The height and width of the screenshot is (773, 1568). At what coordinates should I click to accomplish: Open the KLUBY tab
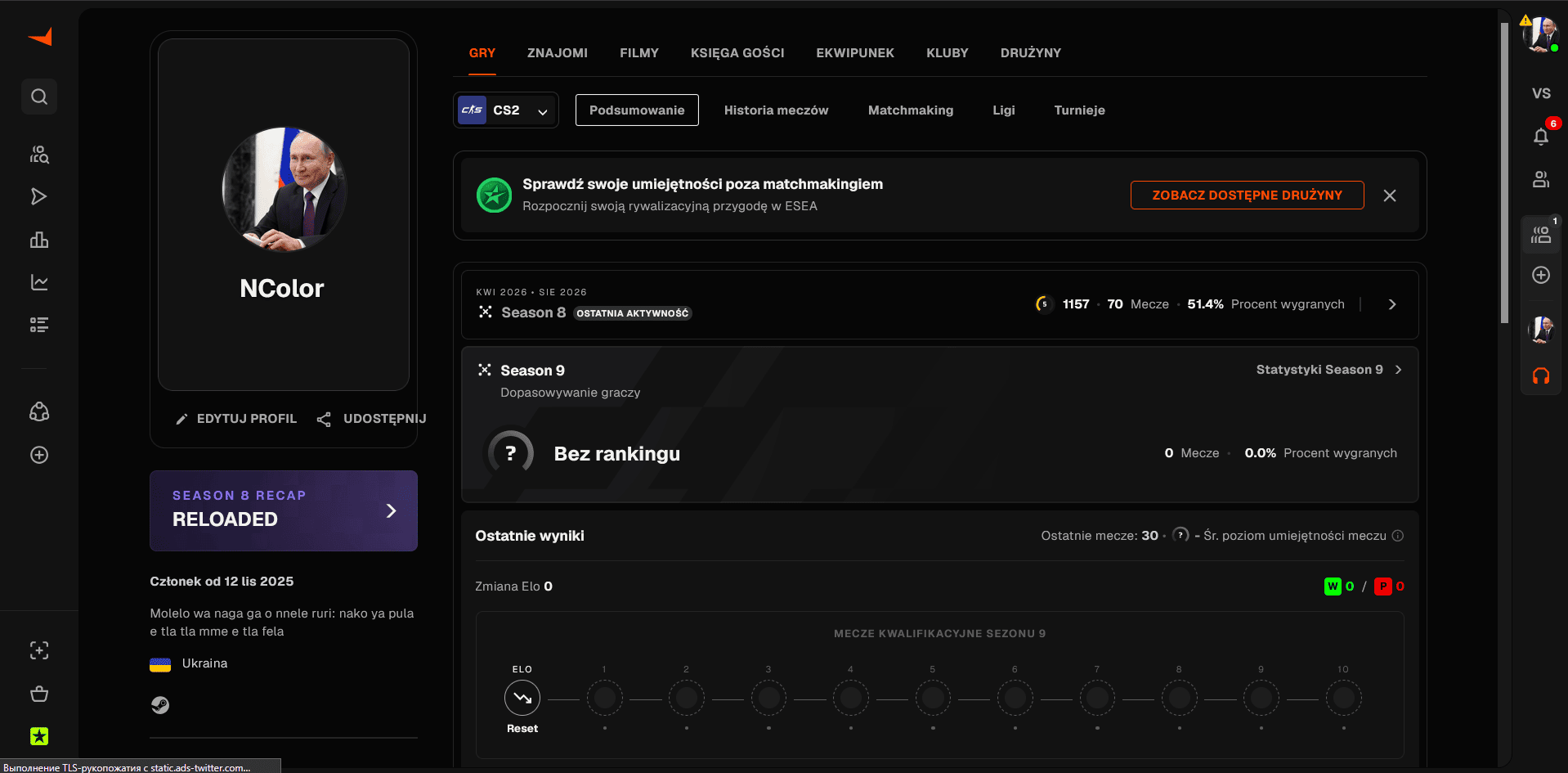click(x=948, y=53)
